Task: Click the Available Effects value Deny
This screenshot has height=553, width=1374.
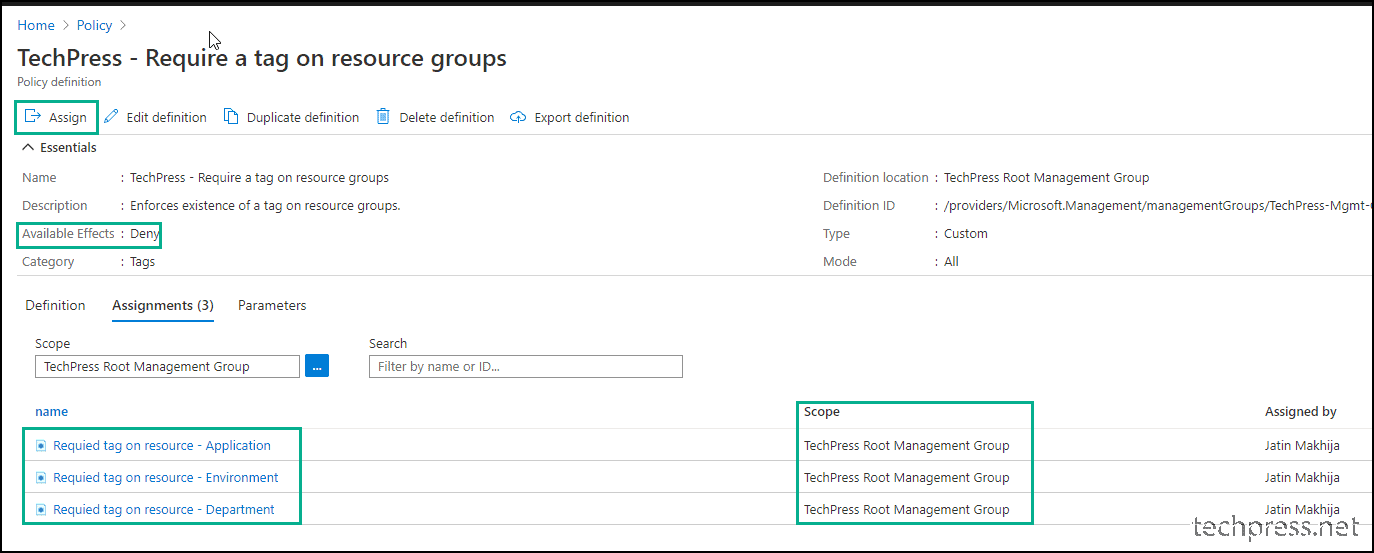Action: click(x=145, y=234)
